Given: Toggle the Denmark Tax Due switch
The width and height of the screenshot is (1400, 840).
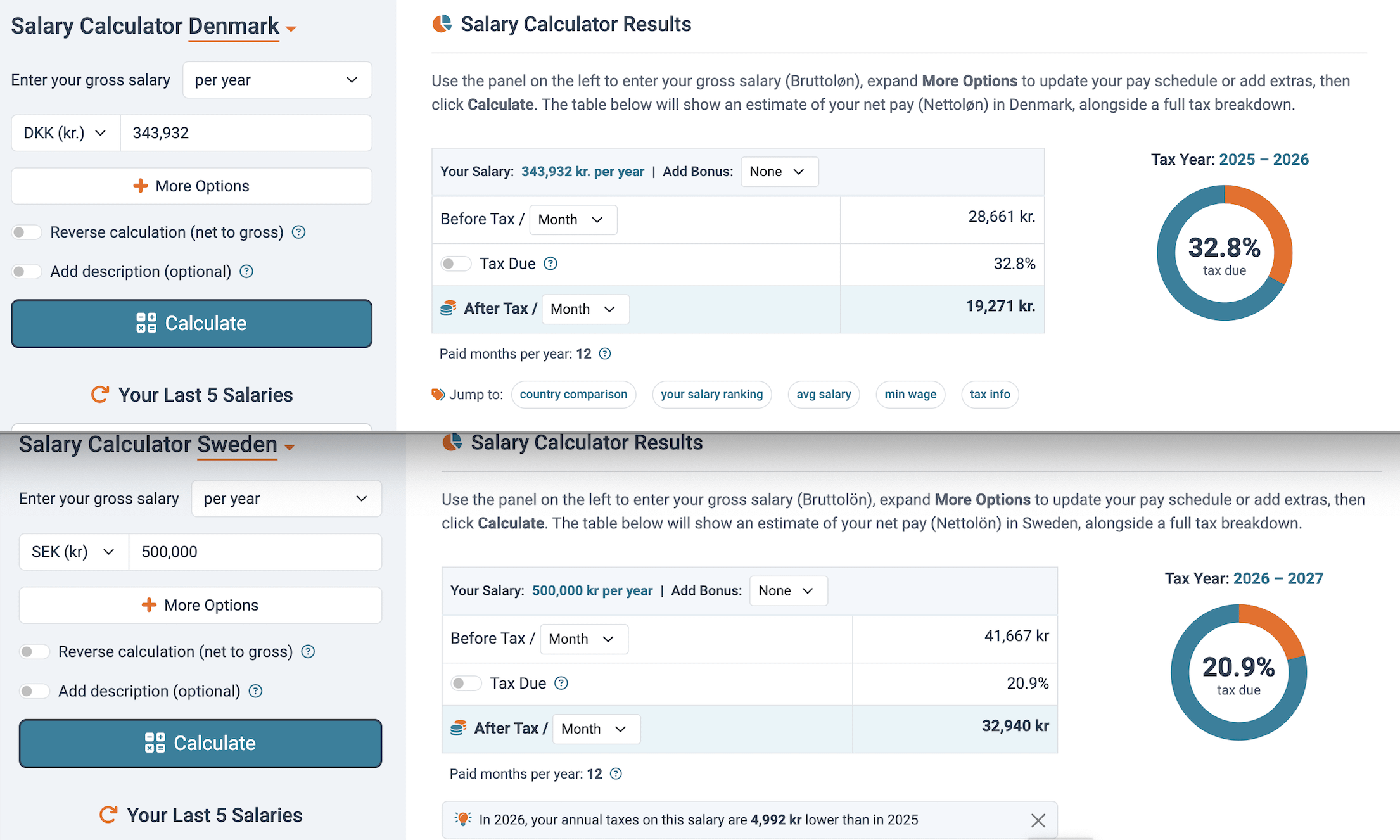Looking at the screenshot, I should click(455, 264).
